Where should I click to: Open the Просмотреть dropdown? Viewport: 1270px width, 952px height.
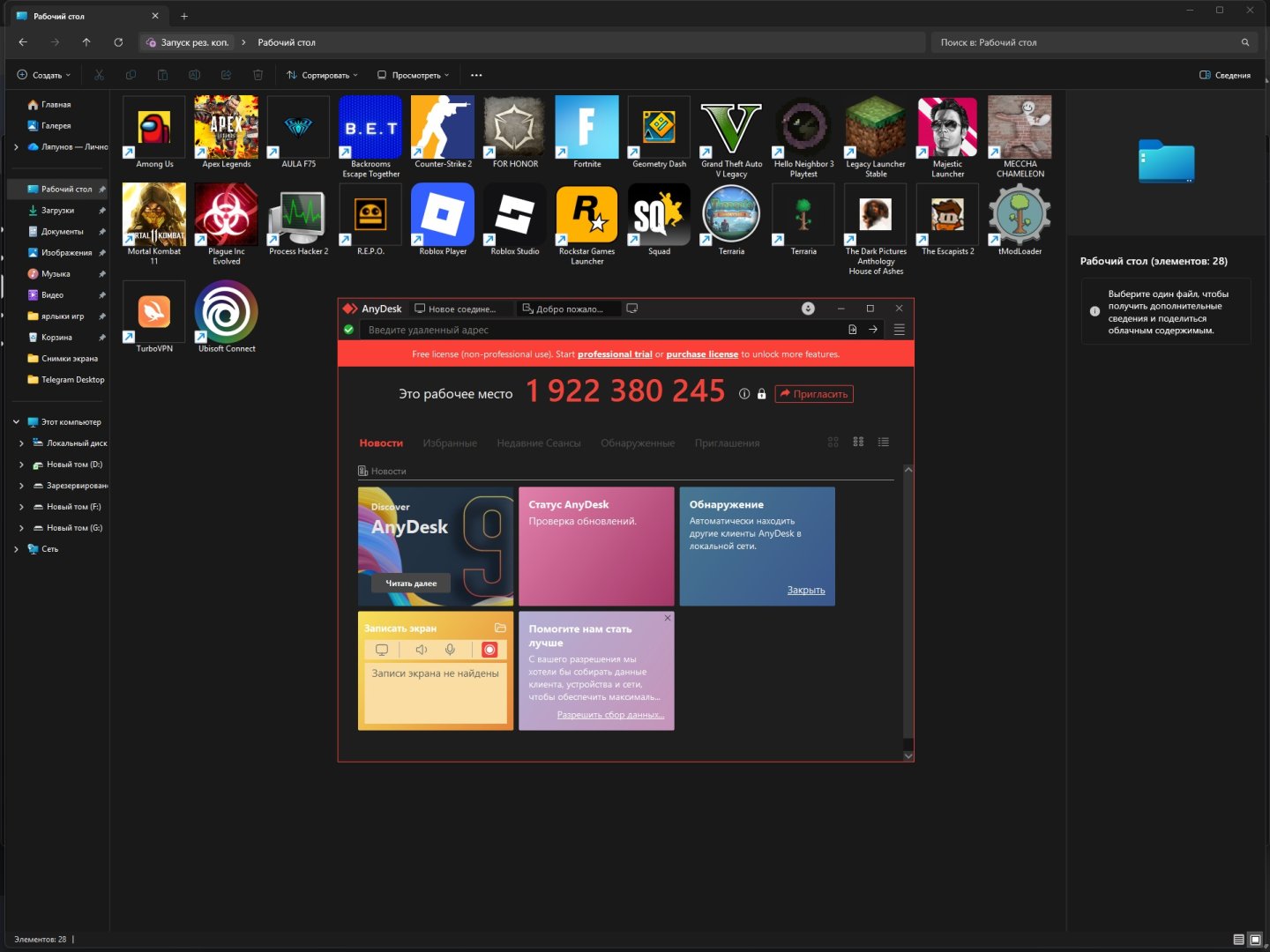[414, 75]
